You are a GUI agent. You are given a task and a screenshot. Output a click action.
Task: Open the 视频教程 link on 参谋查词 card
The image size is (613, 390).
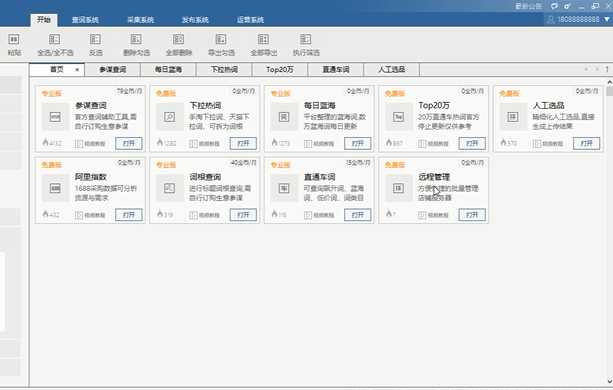[90, 144]
